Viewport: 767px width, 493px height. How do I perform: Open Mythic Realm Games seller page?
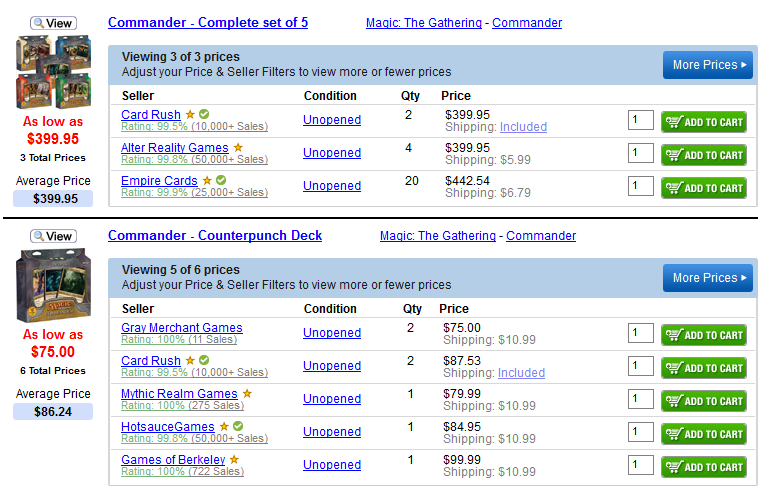[x=179, y=394]
